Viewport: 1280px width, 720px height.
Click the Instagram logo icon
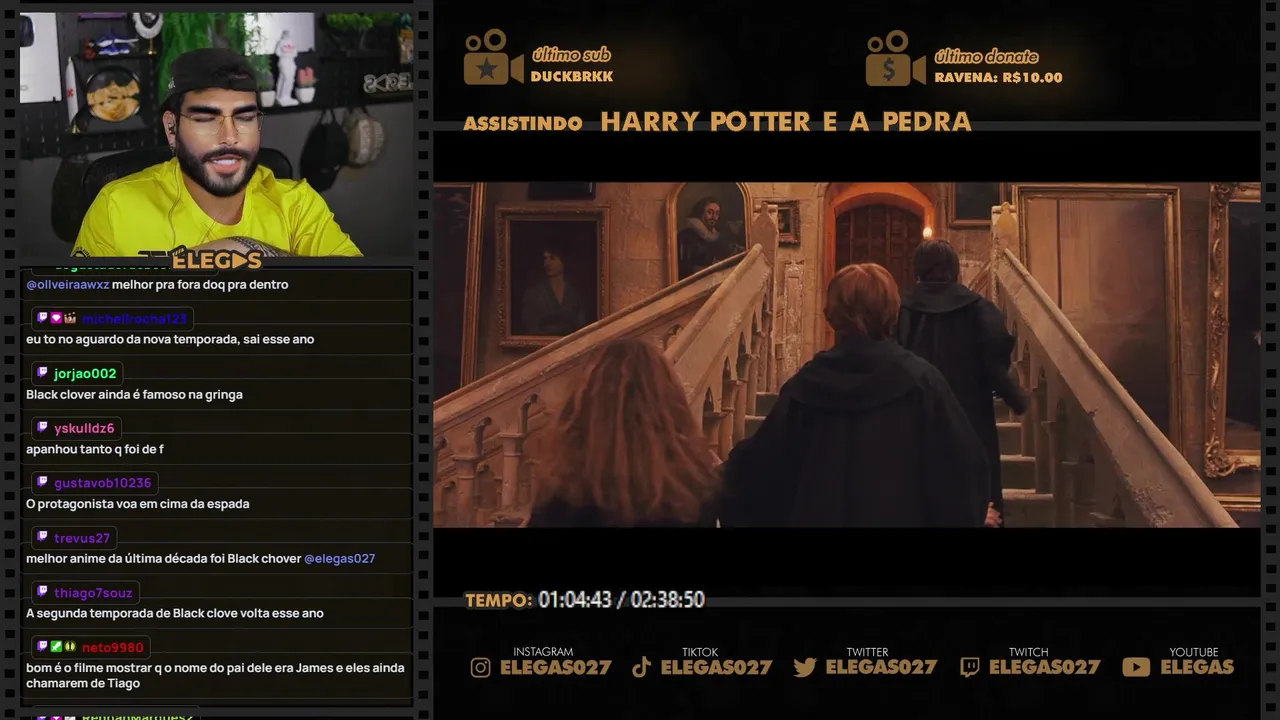click(x=481, y=667)
